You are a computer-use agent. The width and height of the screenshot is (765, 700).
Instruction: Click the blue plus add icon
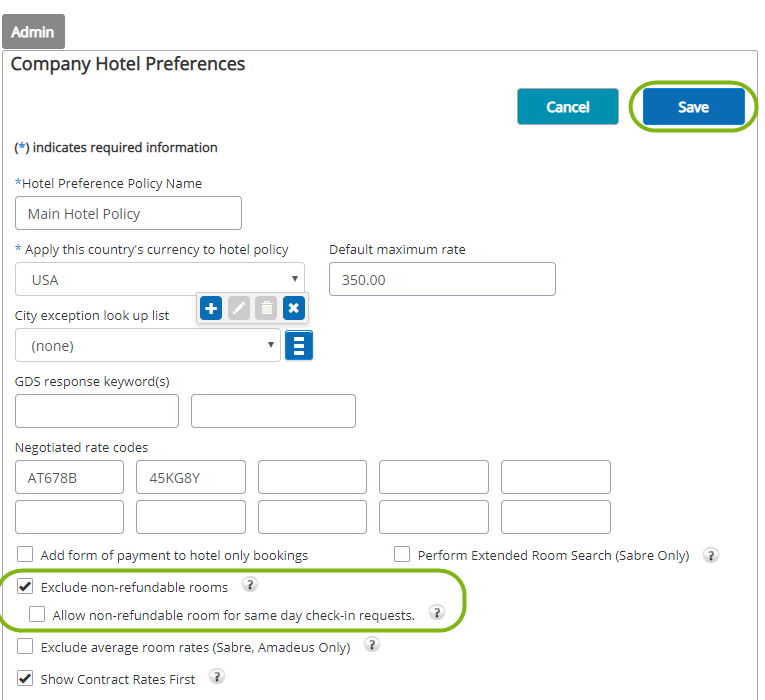coord(211,308)
